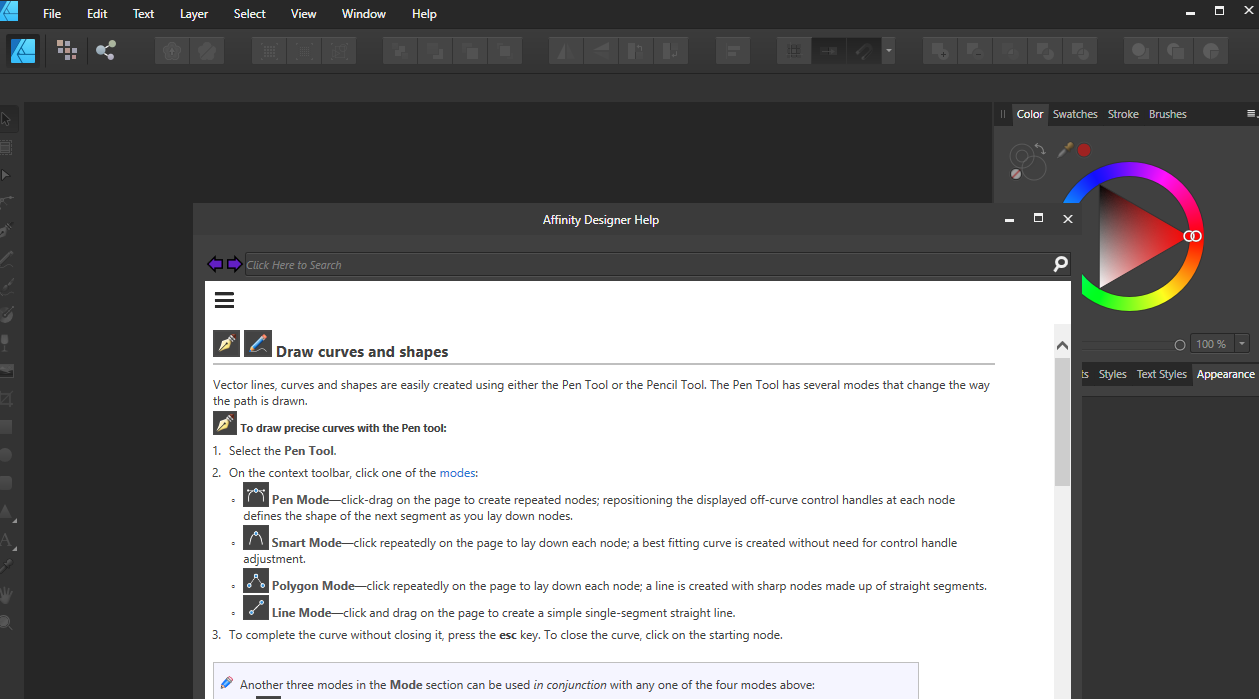Go back using Help purple left arrow
The height and width of the screenshot is (699, 1259).
[x=215, y=264]
